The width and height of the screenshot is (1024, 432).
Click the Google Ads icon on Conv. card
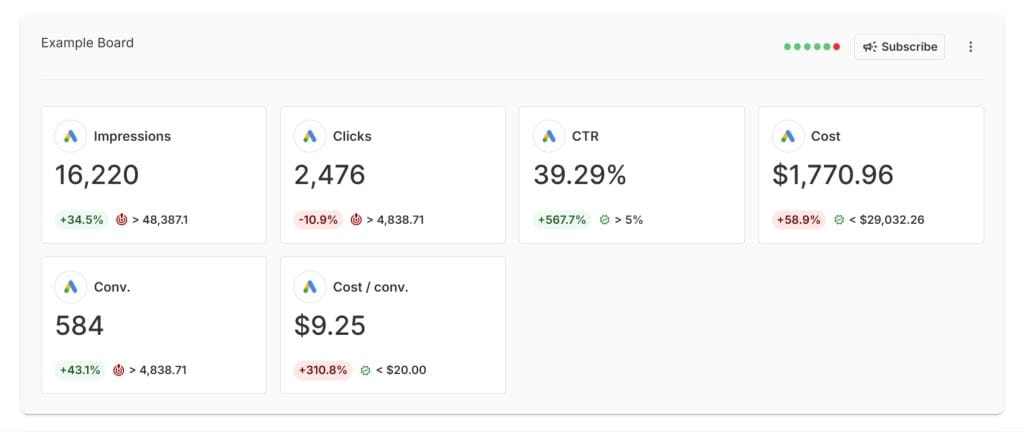click(x=71, y=287)
